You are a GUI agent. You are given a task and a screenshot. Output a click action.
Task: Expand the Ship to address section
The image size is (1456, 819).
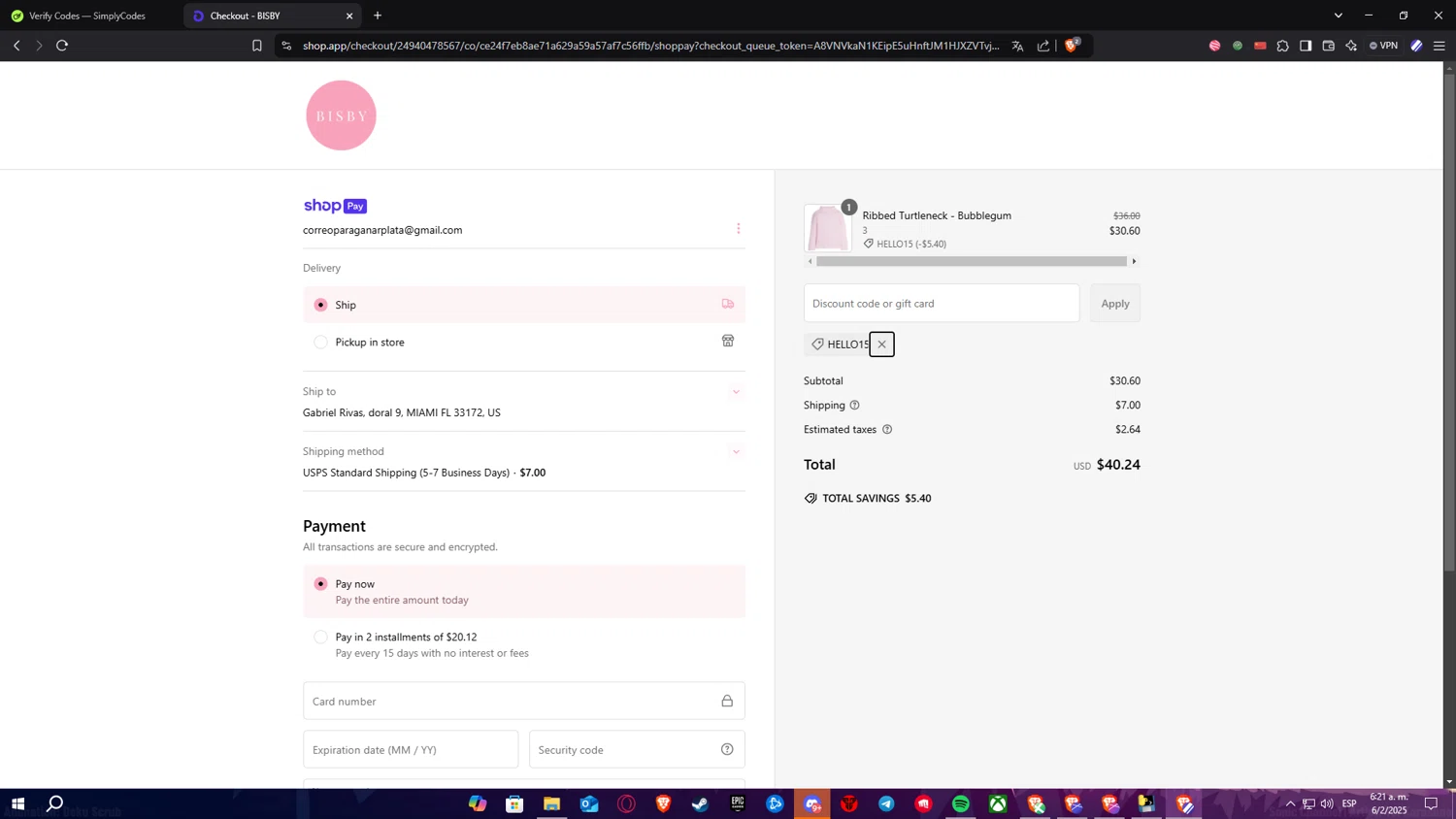(736, 392)
